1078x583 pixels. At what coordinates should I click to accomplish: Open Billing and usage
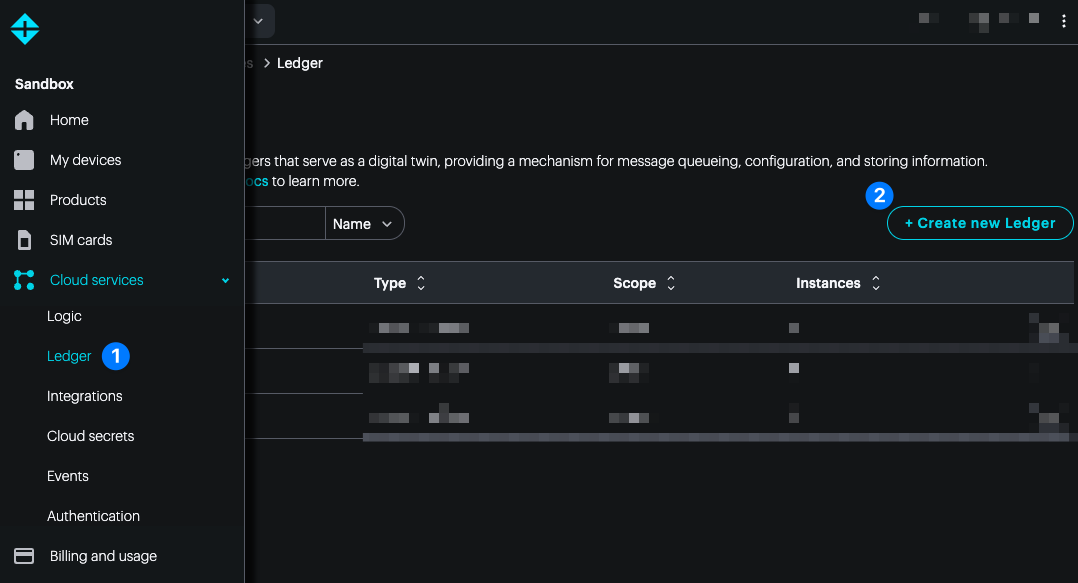click(x=103, y=556)
